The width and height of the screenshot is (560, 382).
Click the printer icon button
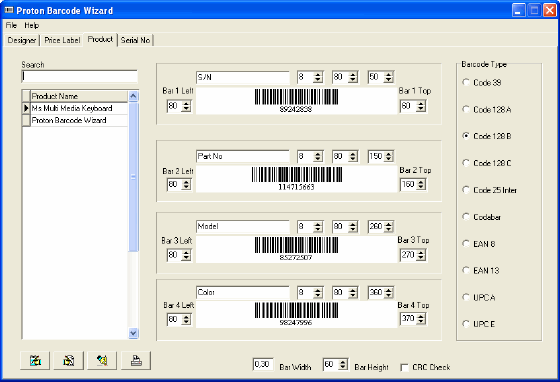136,361
